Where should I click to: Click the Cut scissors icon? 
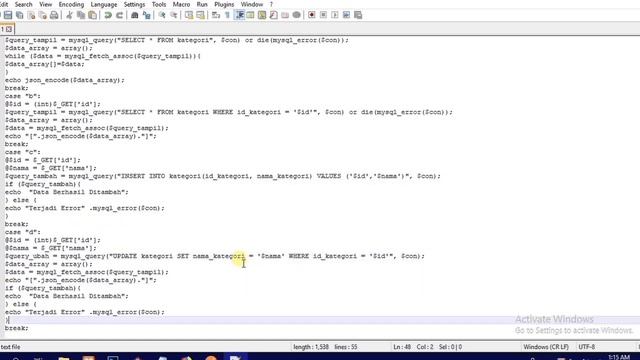(69, 15)
